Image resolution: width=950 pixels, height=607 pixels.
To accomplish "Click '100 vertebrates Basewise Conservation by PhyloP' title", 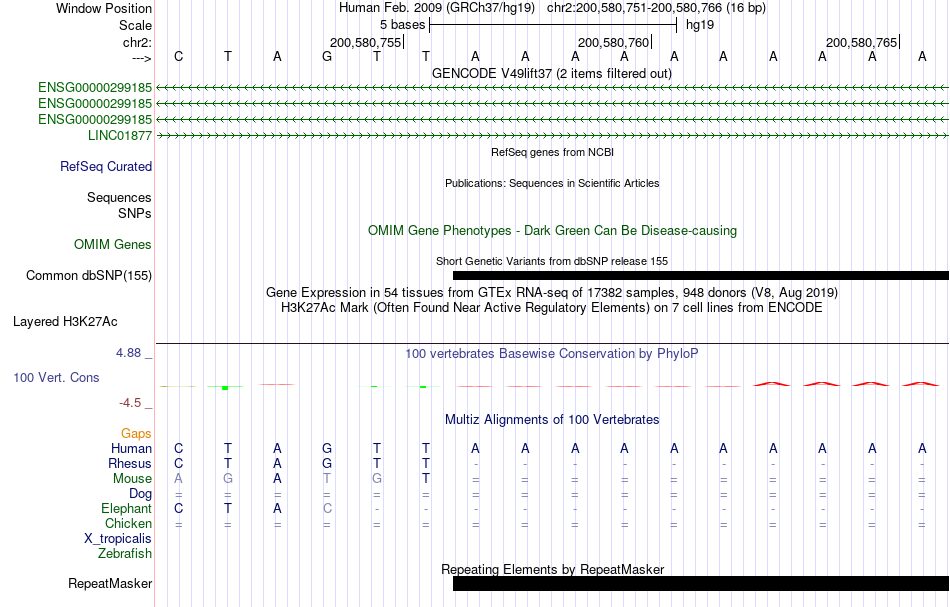I will coord(552,354).
